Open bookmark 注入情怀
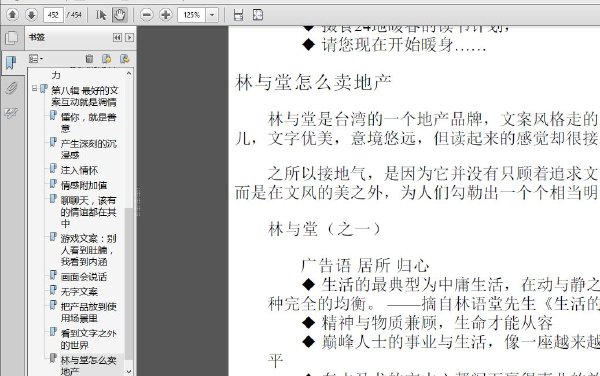The height and width of the screenshot is (376, 600). coord(79,170)
